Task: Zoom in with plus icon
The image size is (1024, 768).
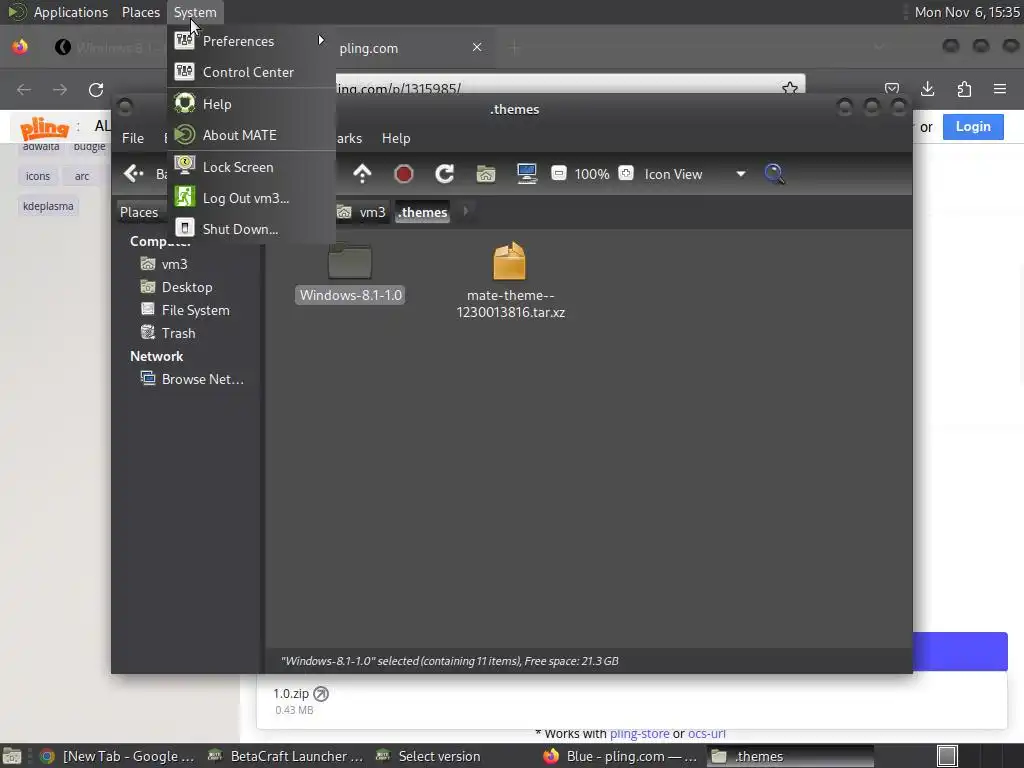Action: (626, 174)
